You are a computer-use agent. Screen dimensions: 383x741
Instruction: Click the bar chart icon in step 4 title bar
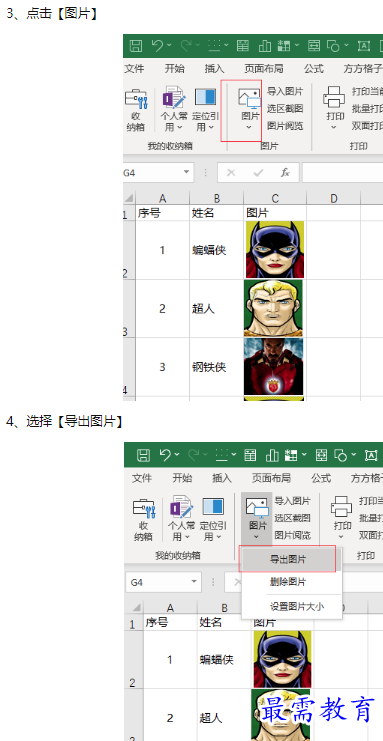click(x=272, y=455)
